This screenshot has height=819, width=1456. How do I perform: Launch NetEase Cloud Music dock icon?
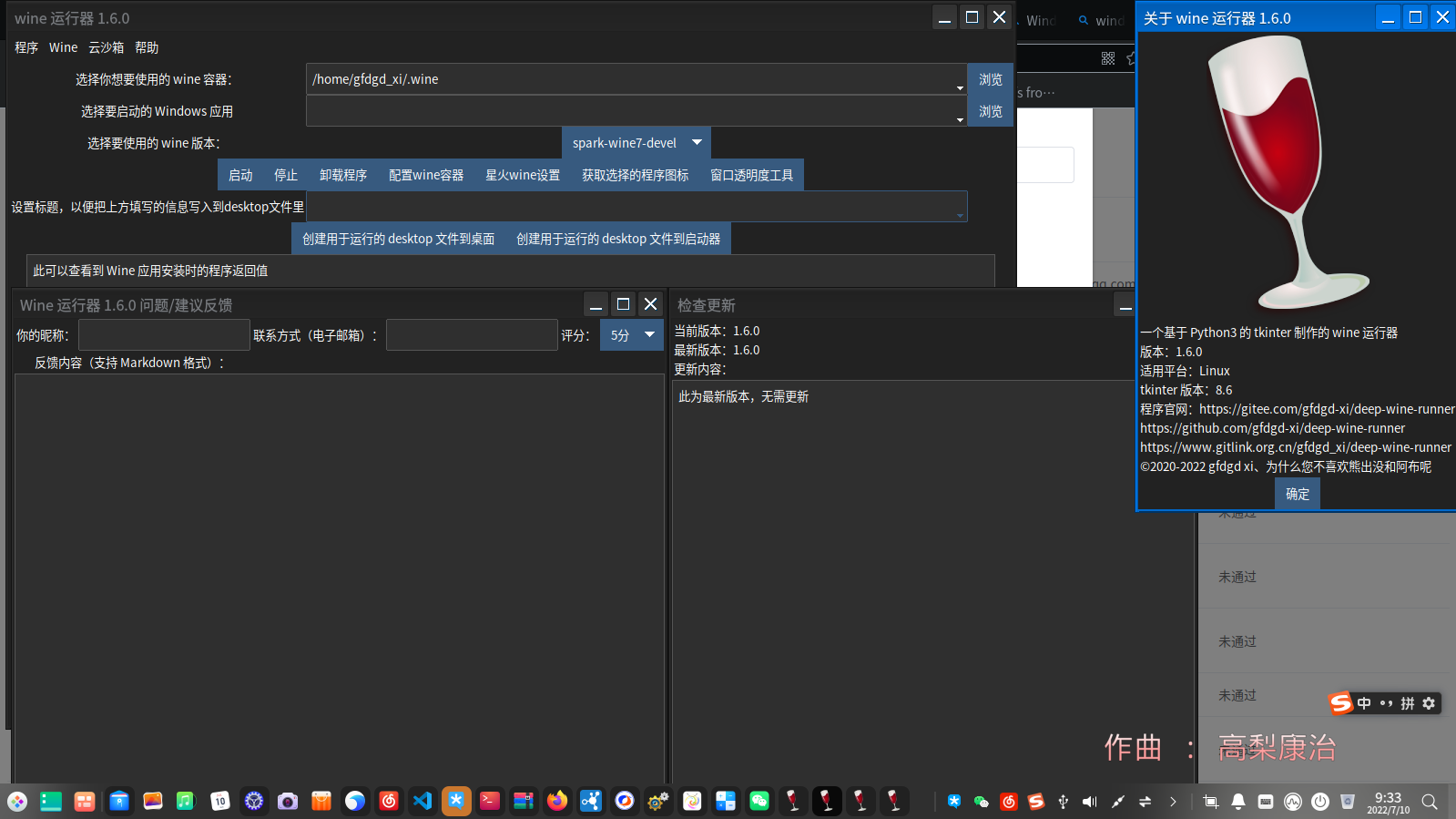(389, 802)
